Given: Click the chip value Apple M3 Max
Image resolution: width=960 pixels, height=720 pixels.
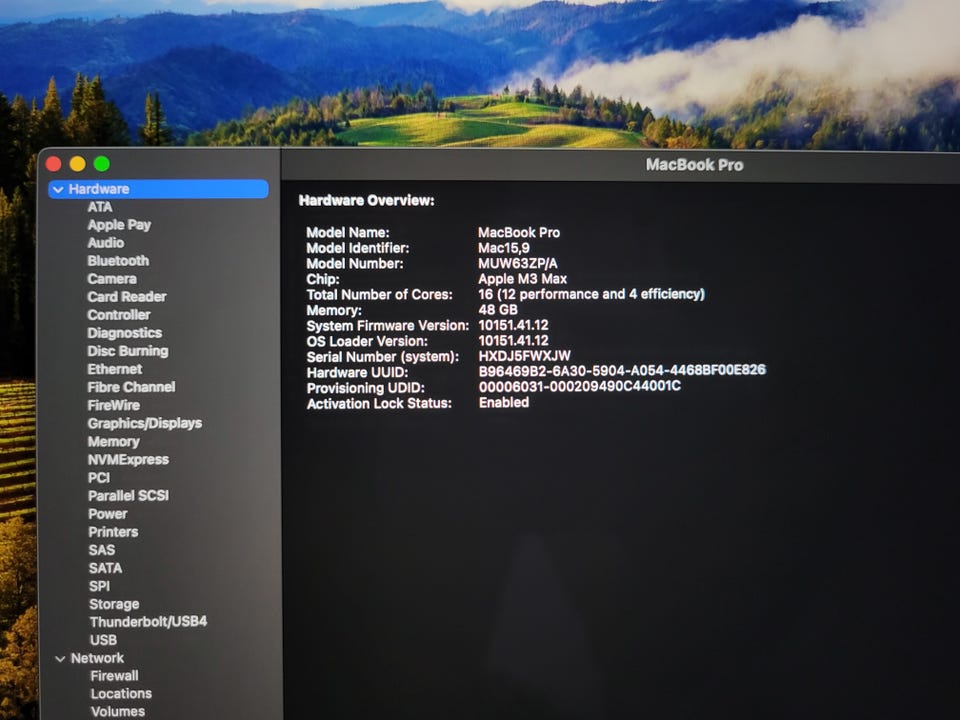Looking at the screenshot, I should 523,279.
